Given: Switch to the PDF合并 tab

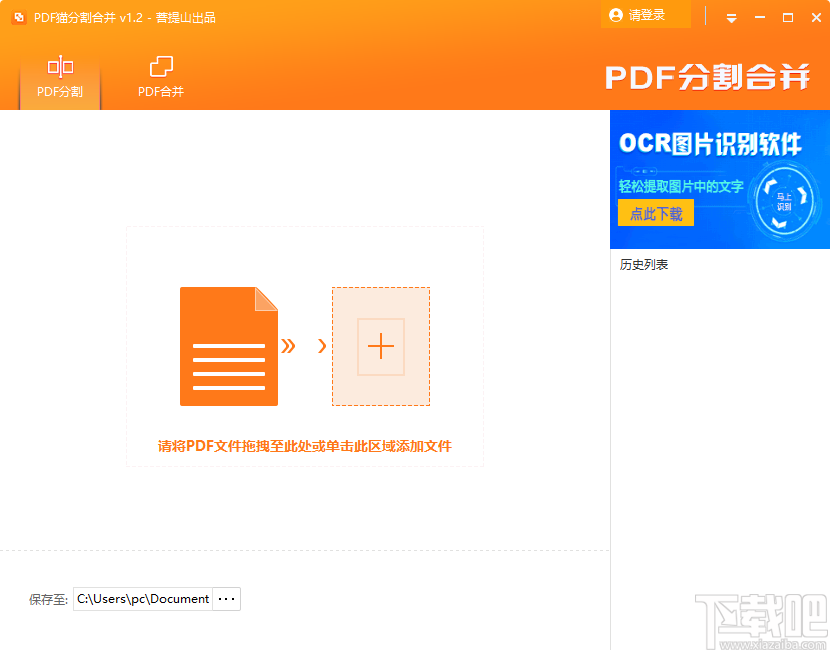Looking at the screenshot, I should point(160,77).
